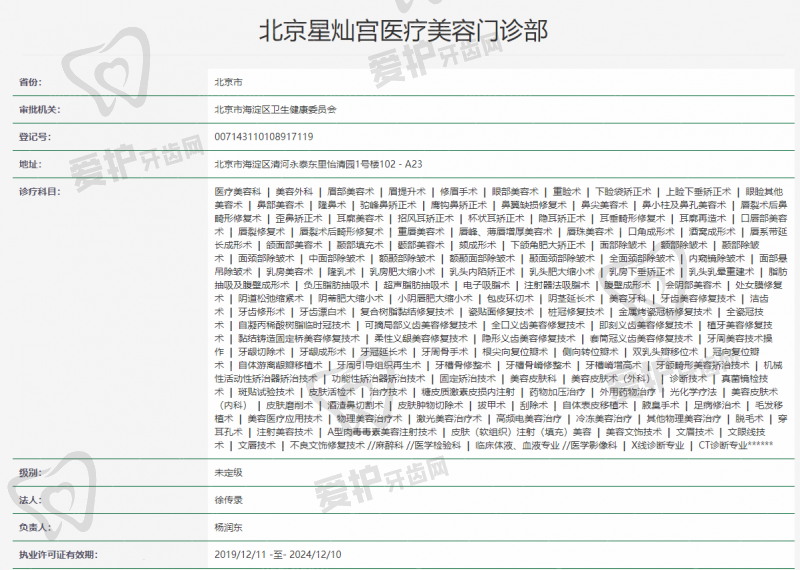This screenshot has height=570, width=800.
Task: Click the 负责人 row label
Action: pos(35,525)
